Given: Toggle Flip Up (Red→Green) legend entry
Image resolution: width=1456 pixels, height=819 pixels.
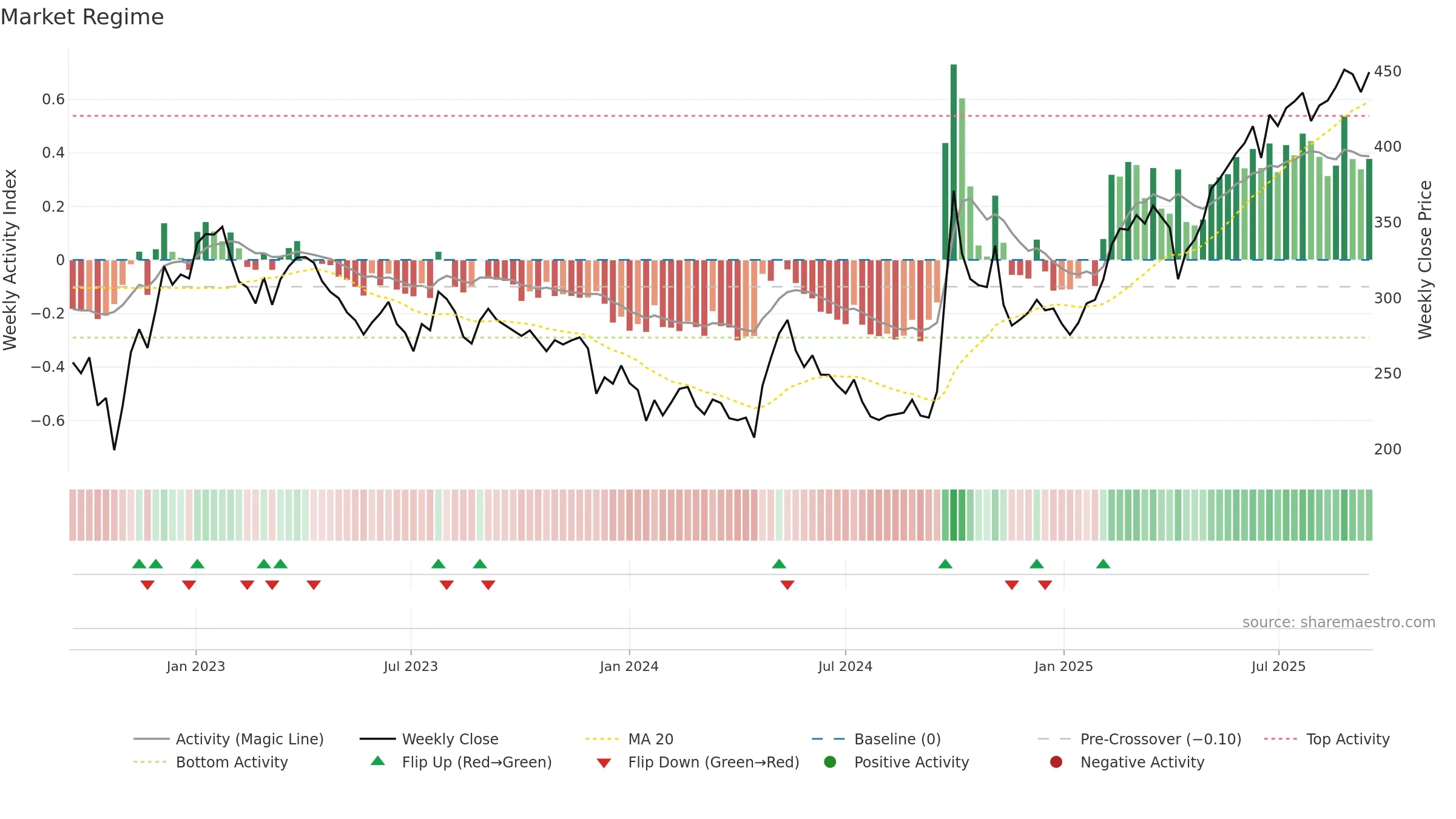Looking at the screenshot, I should point(461,762).
